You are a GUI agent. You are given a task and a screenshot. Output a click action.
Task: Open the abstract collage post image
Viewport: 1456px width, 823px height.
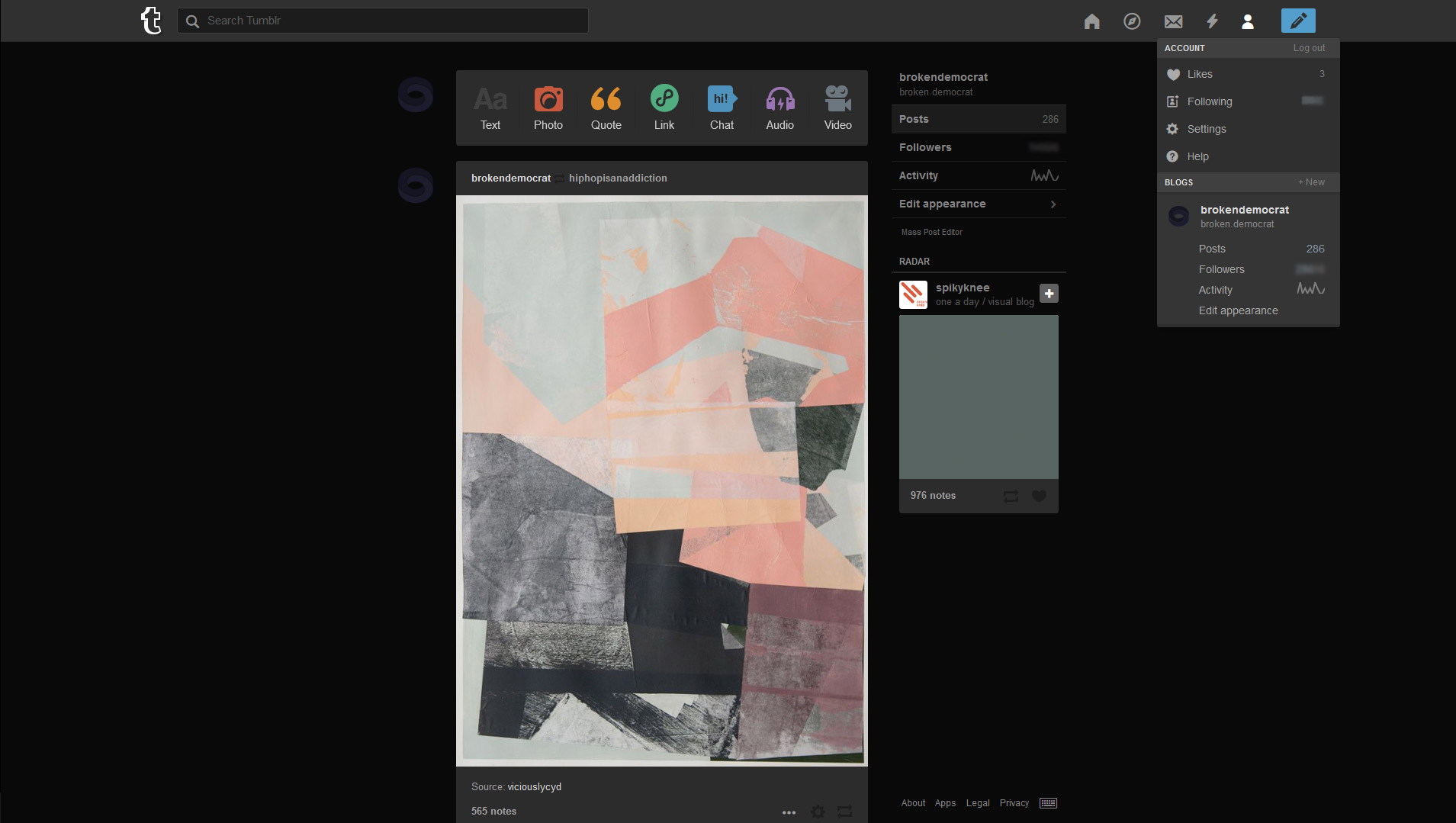662,481
